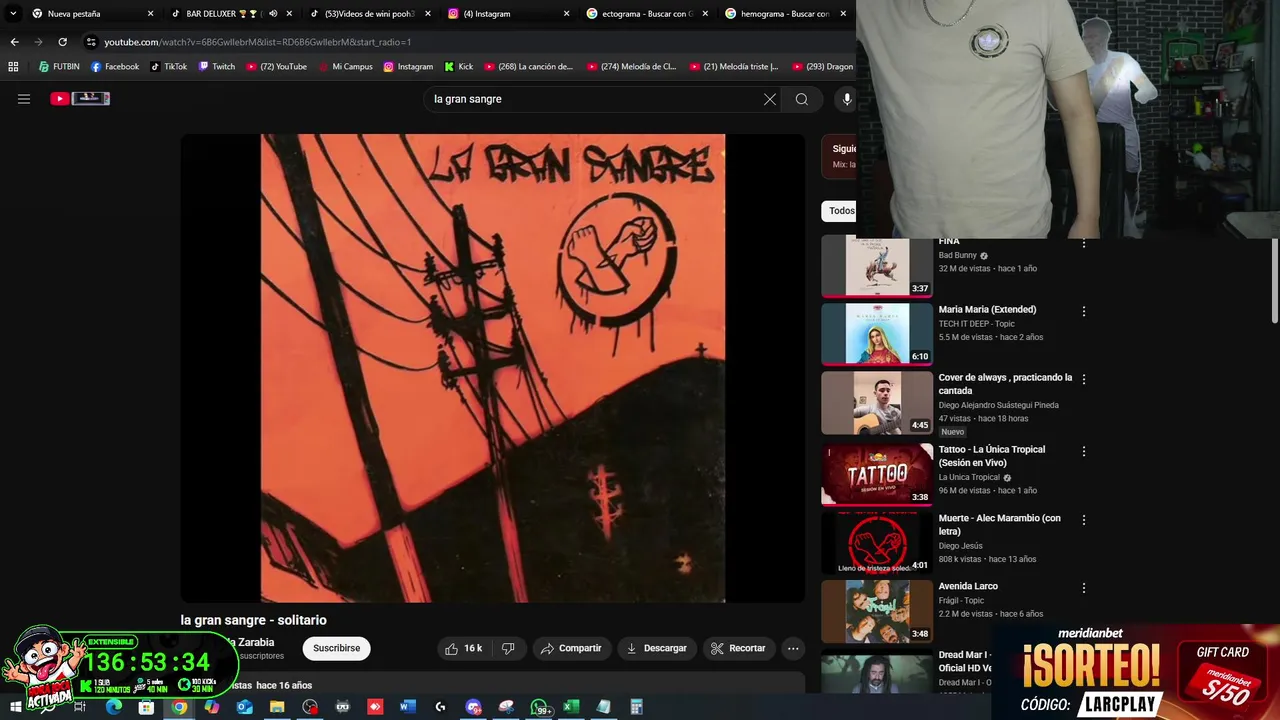
Task: Mute the BAR DELUXER tab audio icon
Action: [273, 14]
